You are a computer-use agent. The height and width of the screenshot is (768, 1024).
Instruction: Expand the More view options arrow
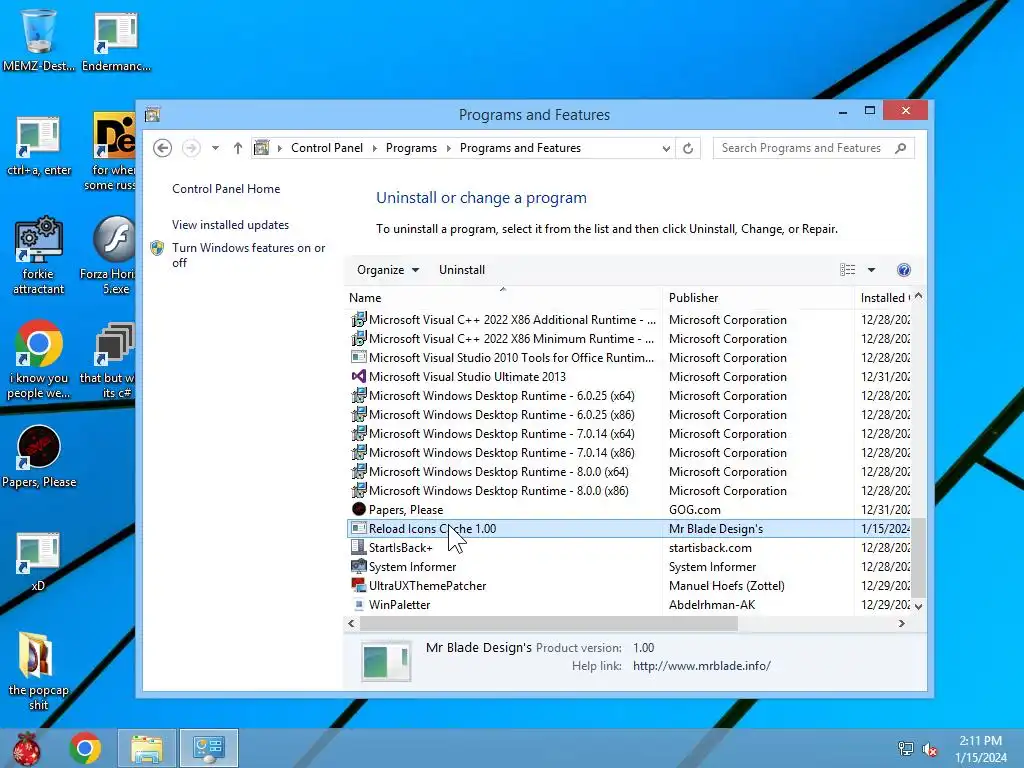point(871,270)
